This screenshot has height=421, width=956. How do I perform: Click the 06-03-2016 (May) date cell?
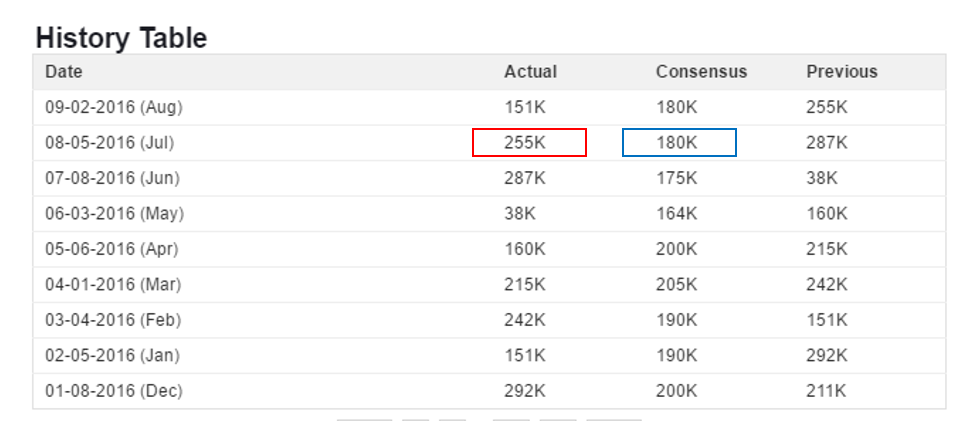click(115, 214)
